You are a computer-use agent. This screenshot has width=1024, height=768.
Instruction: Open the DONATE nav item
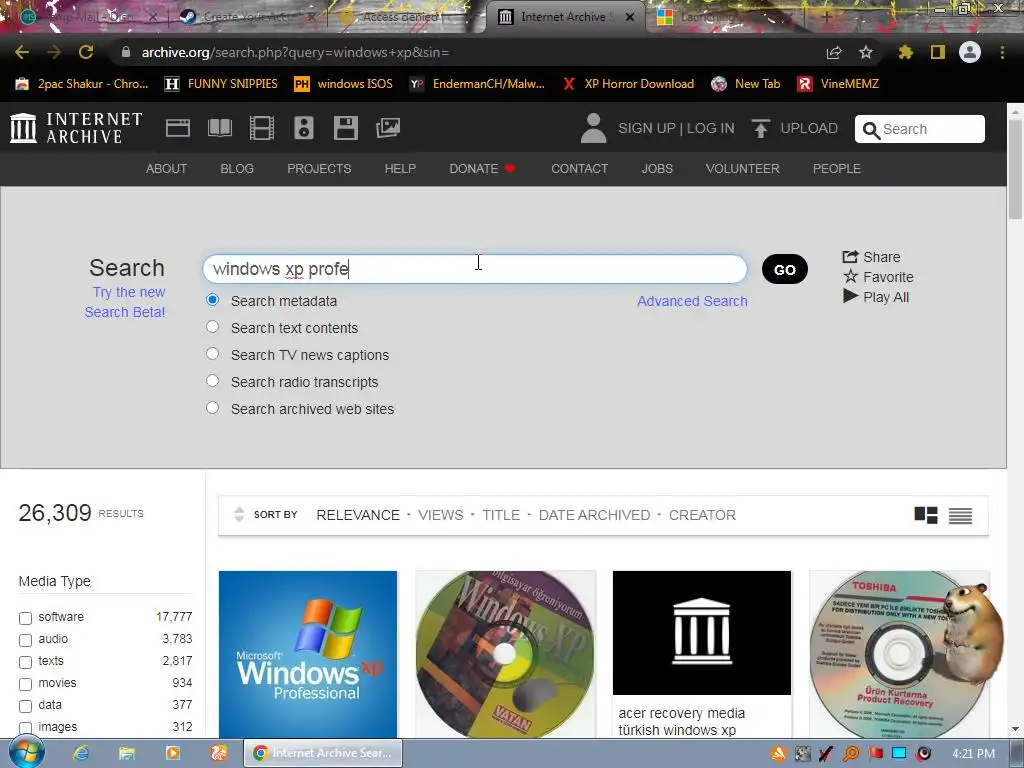pos(482,168)
